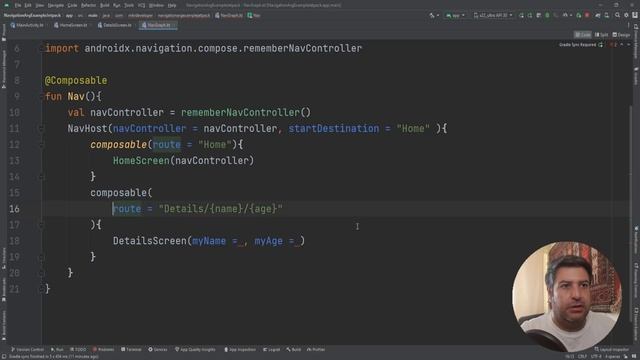The width and height of the screenshot is (640, 360).
Task: Click the '4 spaces' indent status
Action: [x=613, y=357]
